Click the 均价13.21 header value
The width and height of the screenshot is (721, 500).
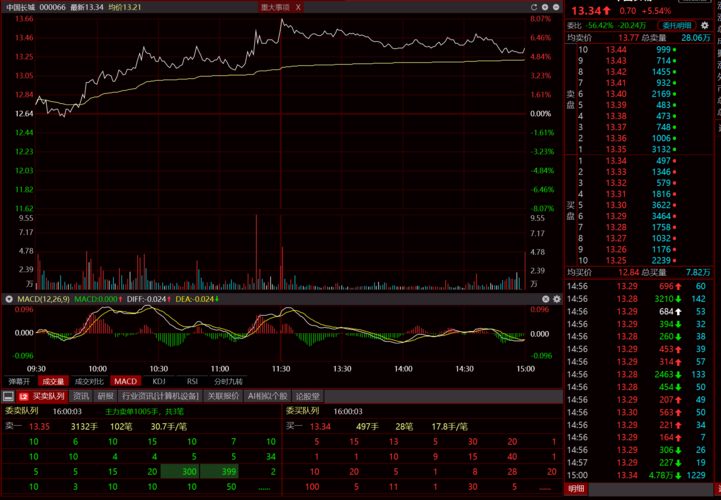pos(125,7)
